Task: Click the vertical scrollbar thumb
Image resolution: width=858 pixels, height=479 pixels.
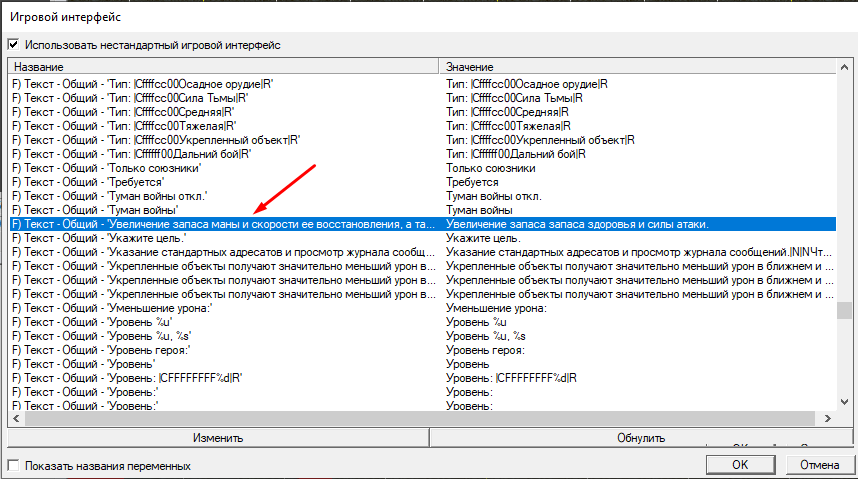Action: click(x=845, y=310)
